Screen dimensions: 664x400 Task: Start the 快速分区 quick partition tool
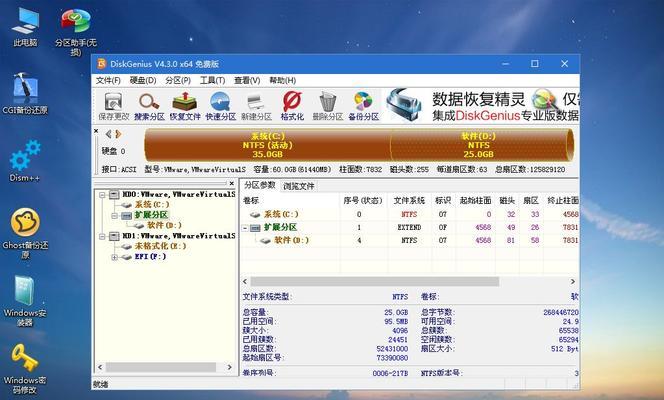(x=220, y=106)
